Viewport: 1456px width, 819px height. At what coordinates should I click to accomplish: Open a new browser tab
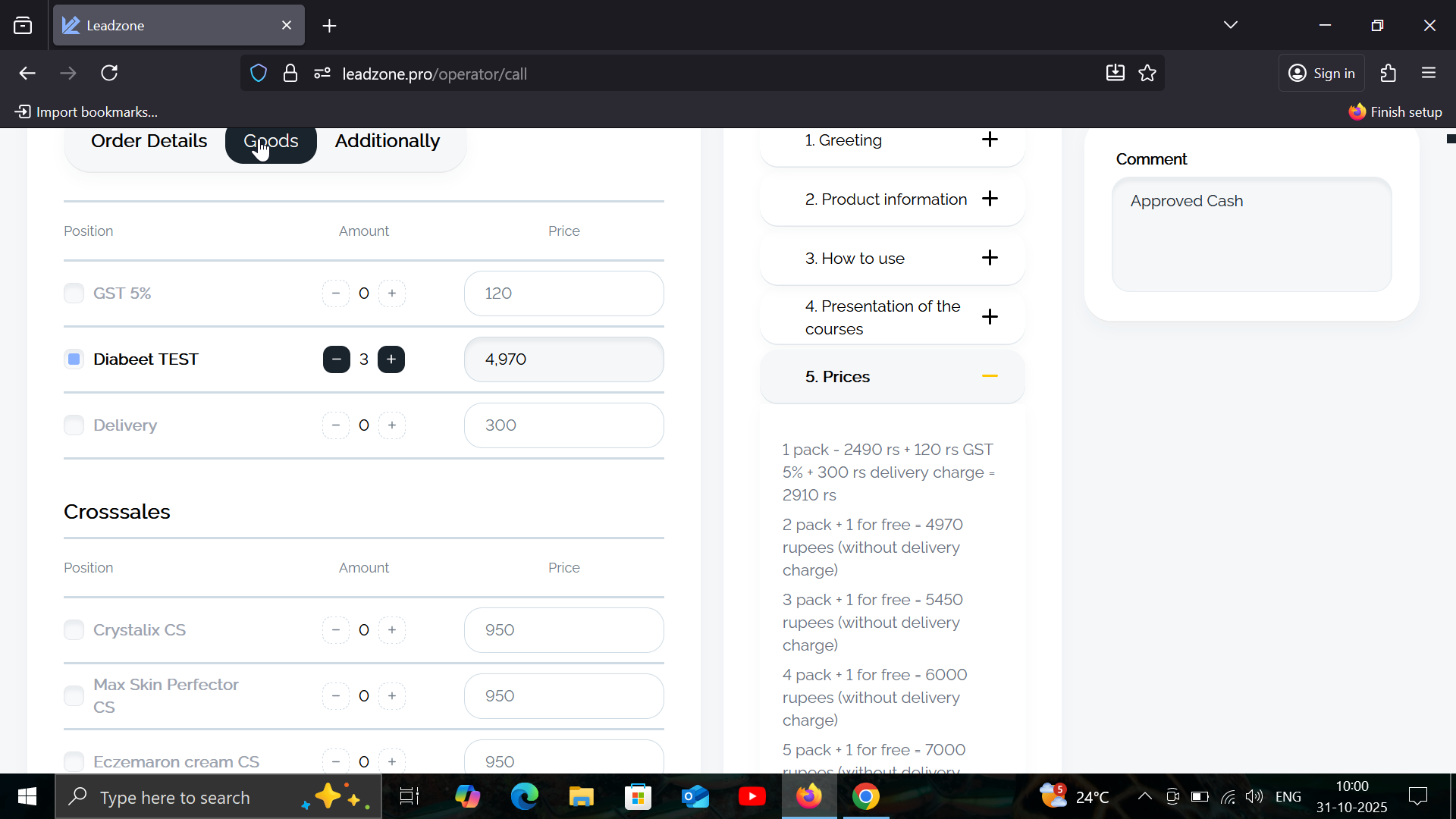(329, 26)
